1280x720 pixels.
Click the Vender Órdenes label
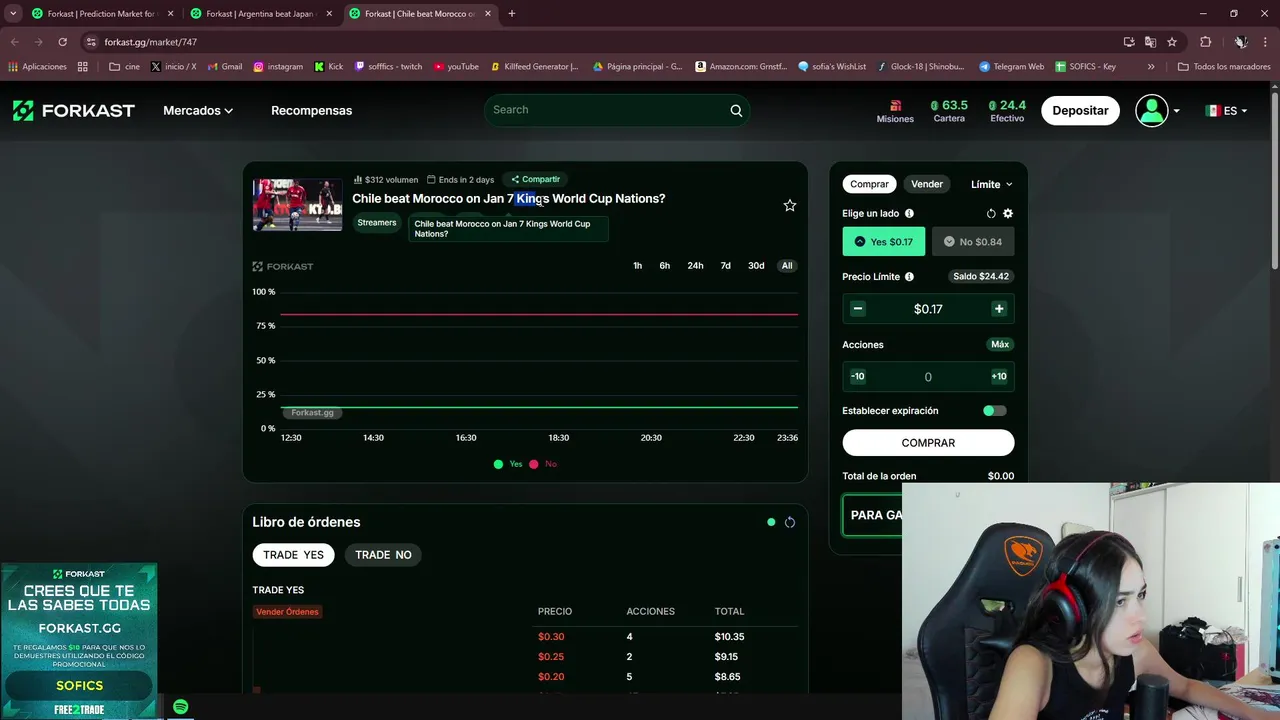tap(287, 612)
